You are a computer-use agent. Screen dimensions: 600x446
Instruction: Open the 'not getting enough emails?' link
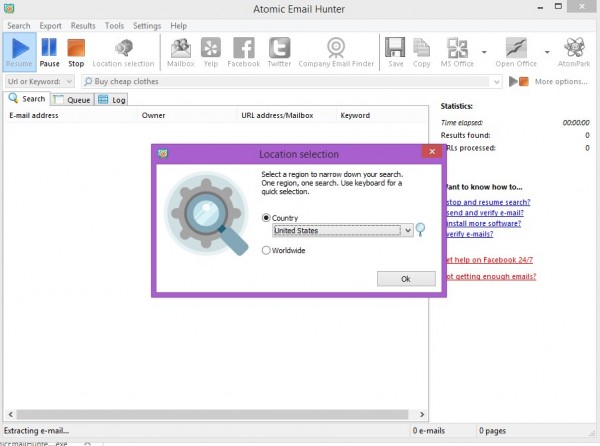coord(491,276)
